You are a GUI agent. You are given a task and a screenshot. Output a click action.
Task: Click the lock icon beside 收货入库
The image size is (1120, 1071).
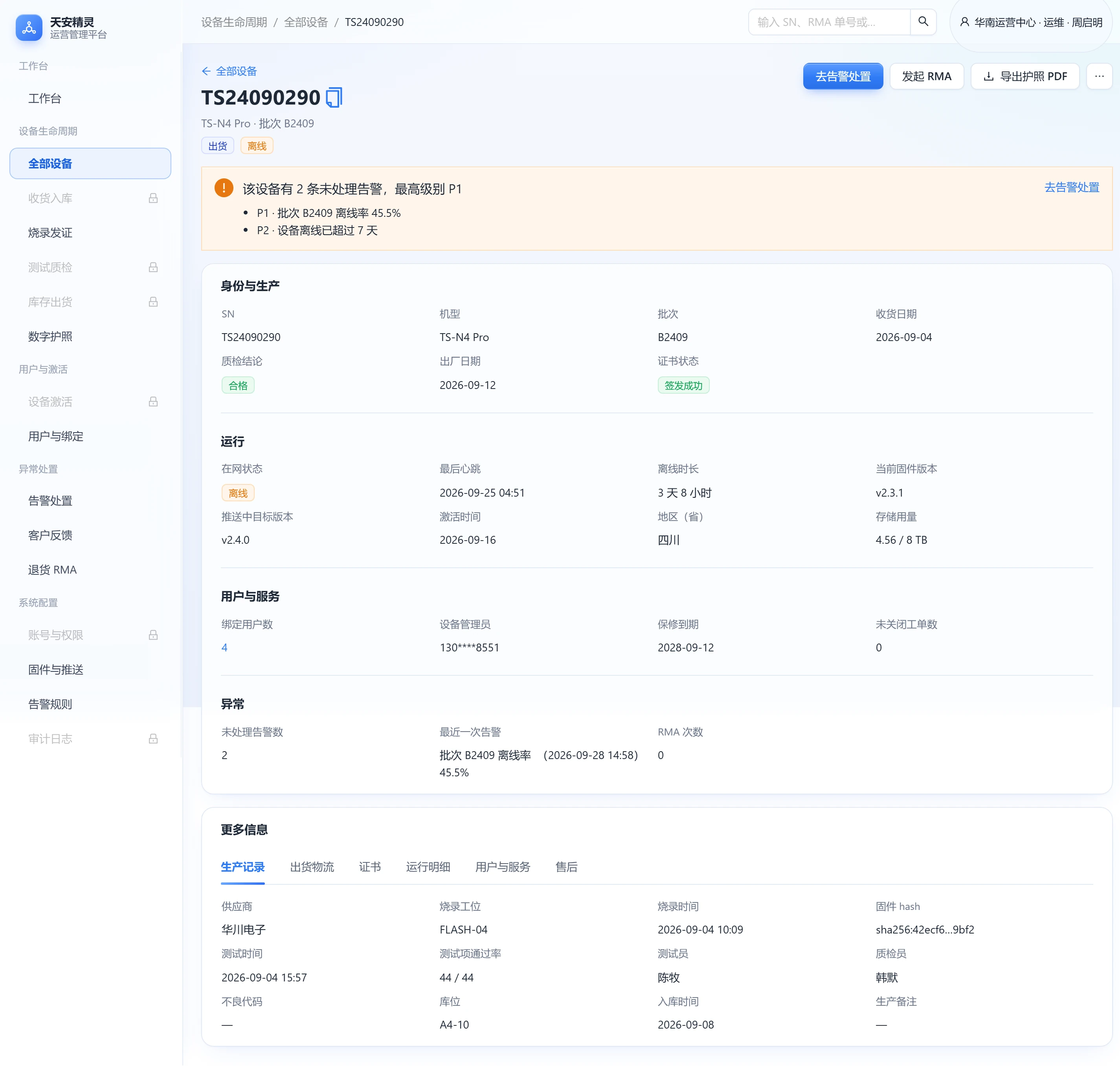click(153, 198)
